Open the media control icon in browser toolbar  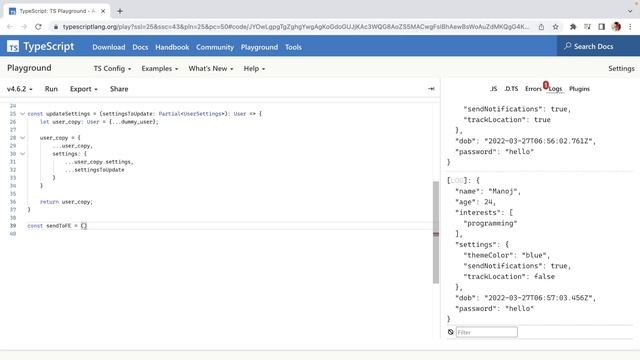587,27
